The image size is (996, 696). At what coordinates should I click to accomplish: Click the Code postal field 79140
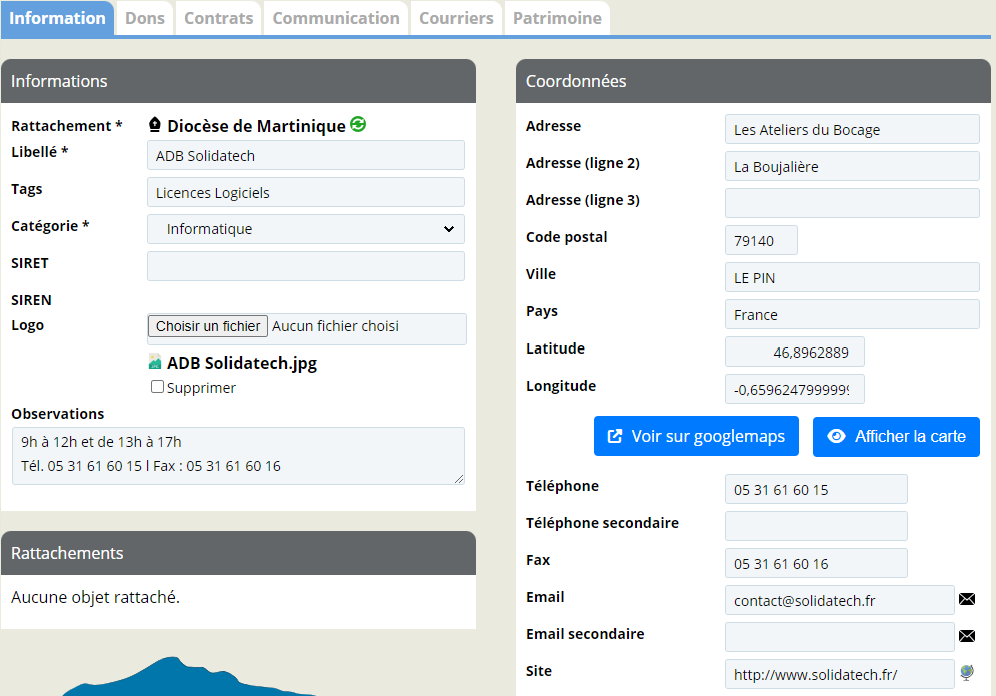pos(761,241)
